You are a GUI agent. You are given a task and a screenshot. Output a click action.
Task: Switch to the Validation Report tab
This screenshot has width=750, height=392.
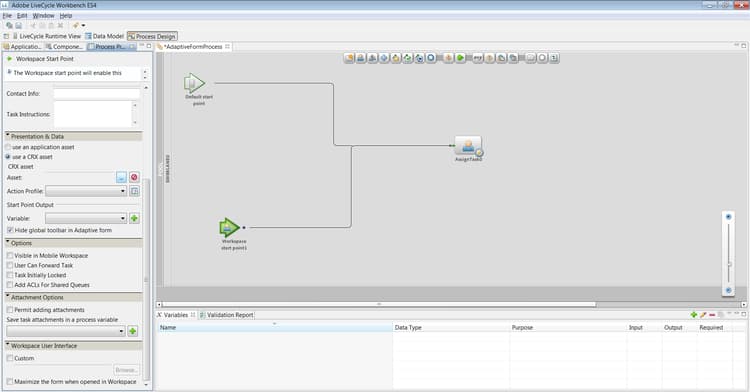pyautogui.click(x=226, y=315)
